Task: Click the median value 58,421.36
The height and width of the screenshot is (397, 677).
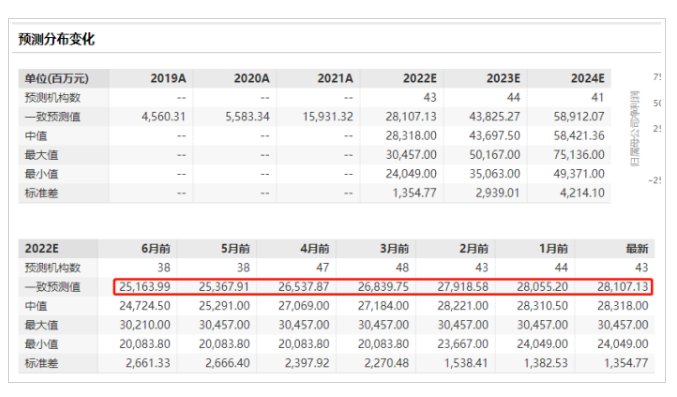Action: (579, 136)
